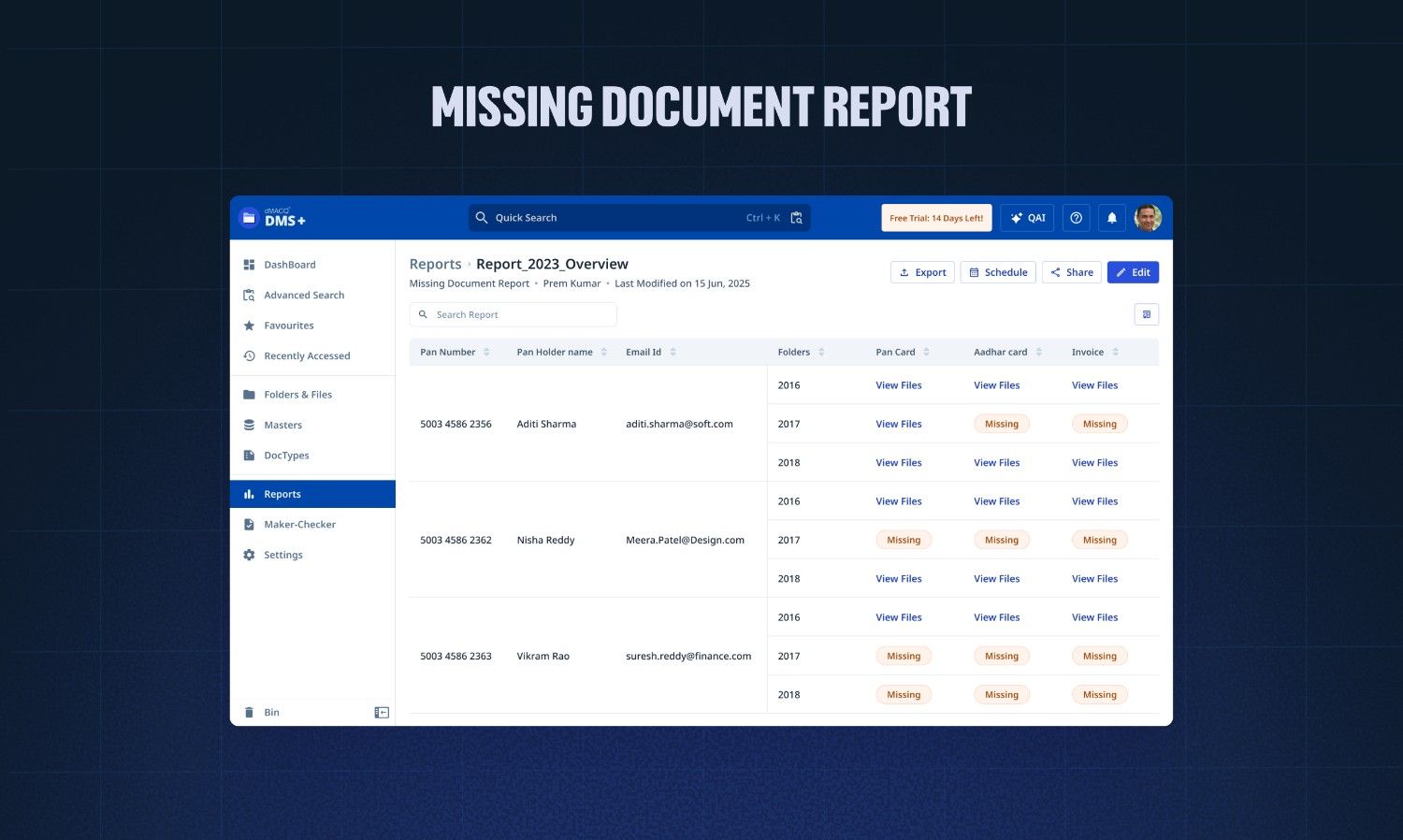Screen dimensions: 1403x840
Task: View Files for Nisha Reddy's 2016 Pan Card
Action: click(x=898, y=500)
